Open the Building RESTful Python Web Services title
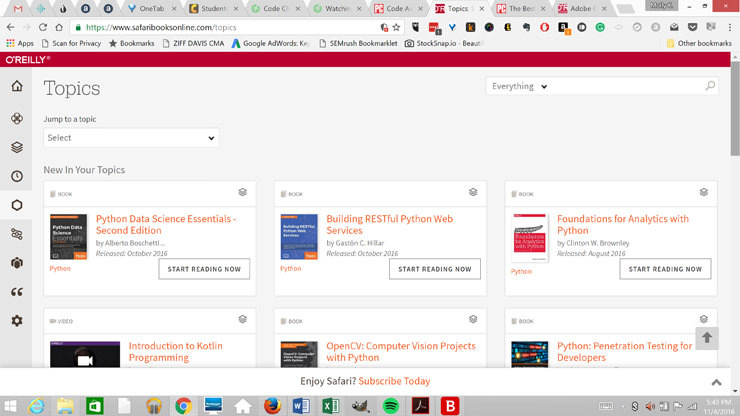The image size is (740, 416). [x=390, y=224]
